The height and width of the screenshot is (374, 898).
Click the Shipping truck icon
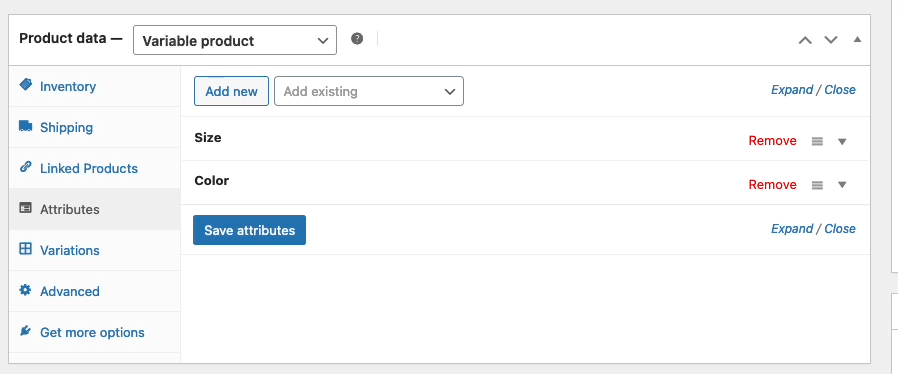pyautogui.click(x=26, y=126)
